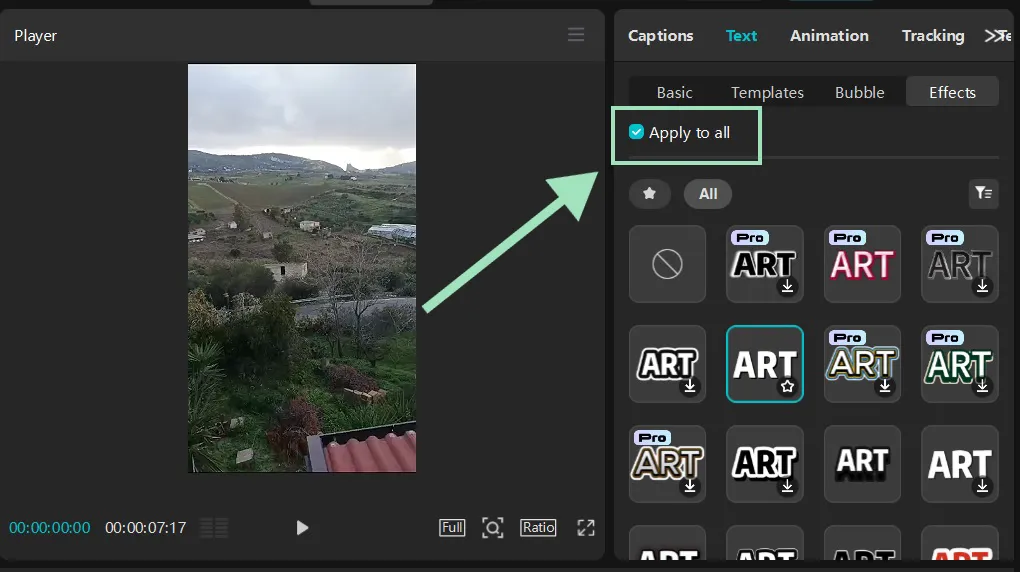This screenshot has width=1020, height=572.
Task: Switch to the Captions tab
Action: click(x=660, y=36)
